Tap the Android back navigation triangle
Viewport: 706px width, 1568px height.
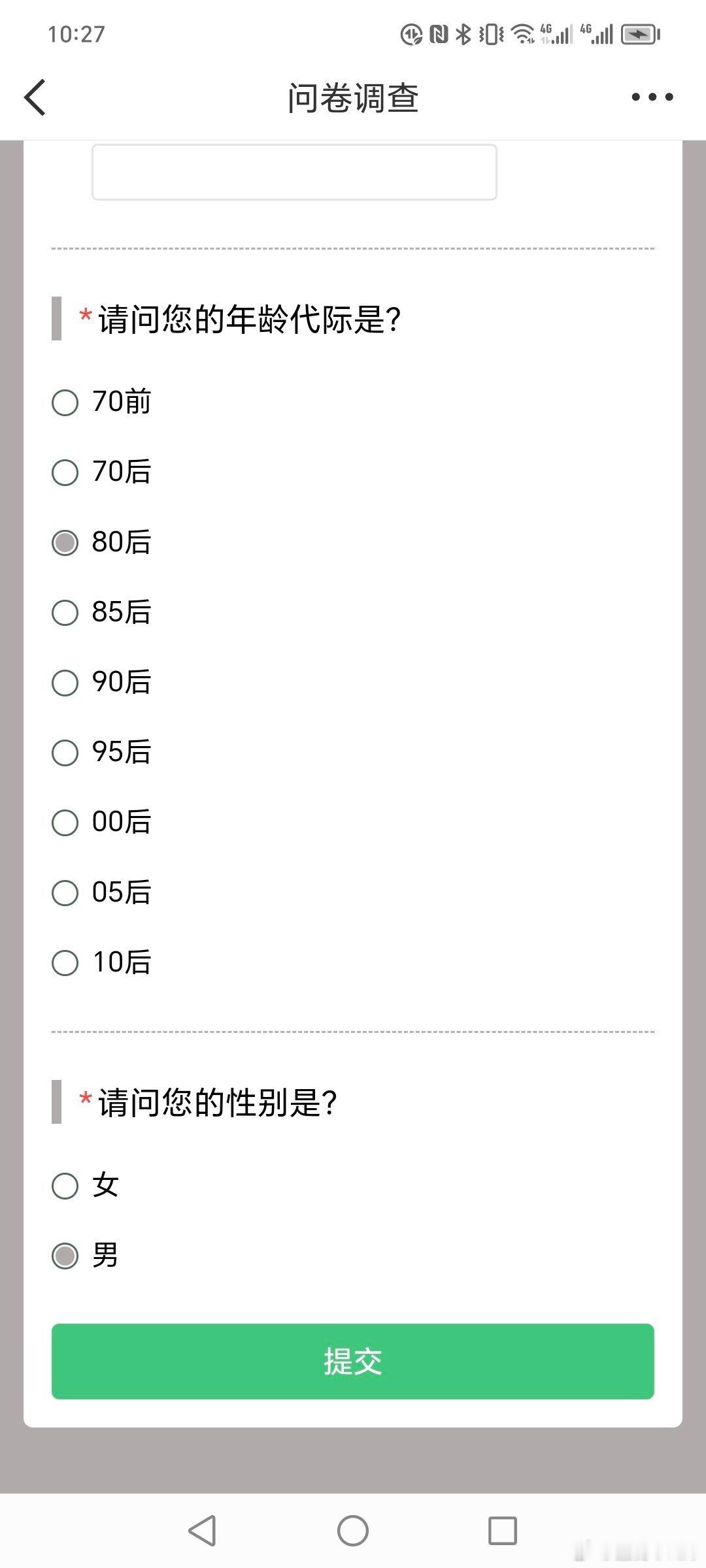coord(202,1530)
